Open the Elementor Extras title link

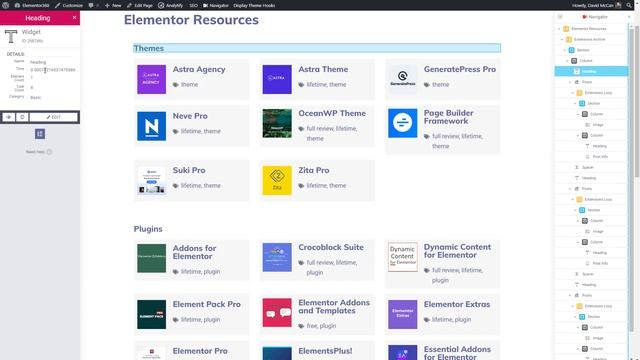click(457, 304)
